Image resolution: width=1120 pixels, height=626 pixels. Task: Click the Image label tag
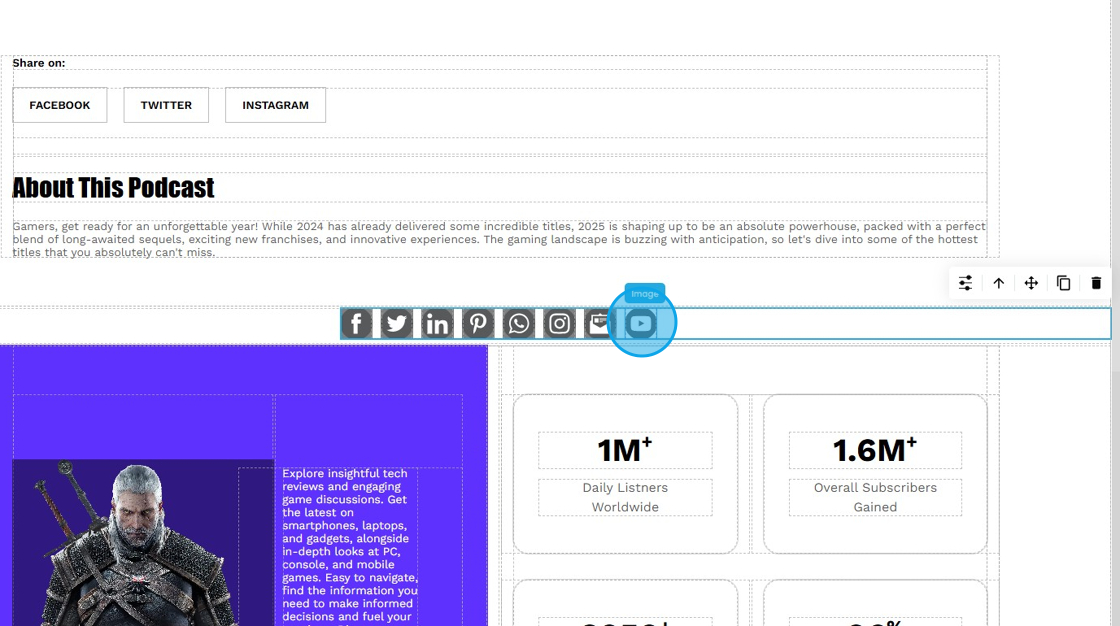tap(645, 294)
